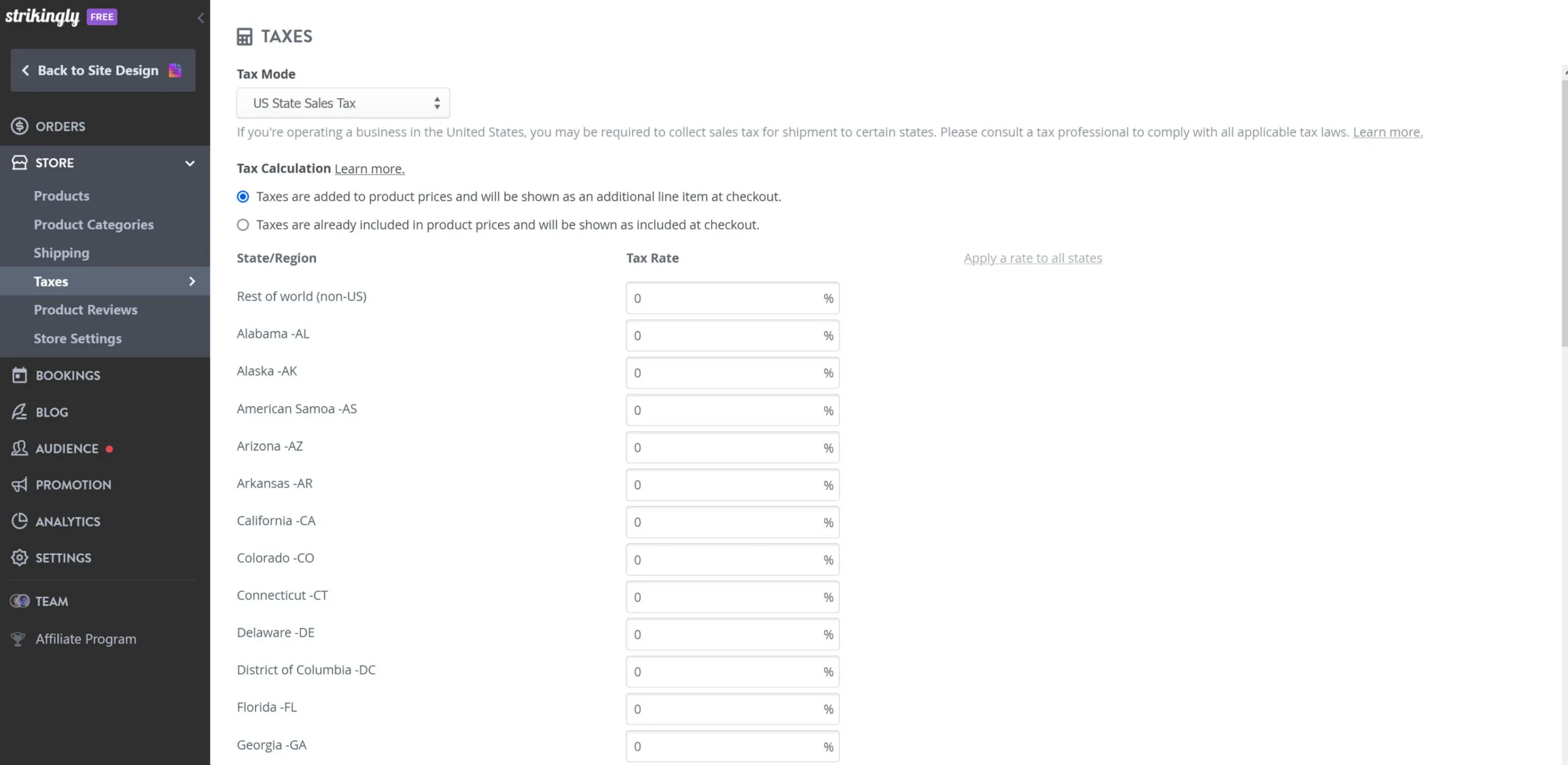The width and height of the screenshot is (1568, 765).
Task: Click the calculator icon beside TAXES
Action: tap(244, 36)
